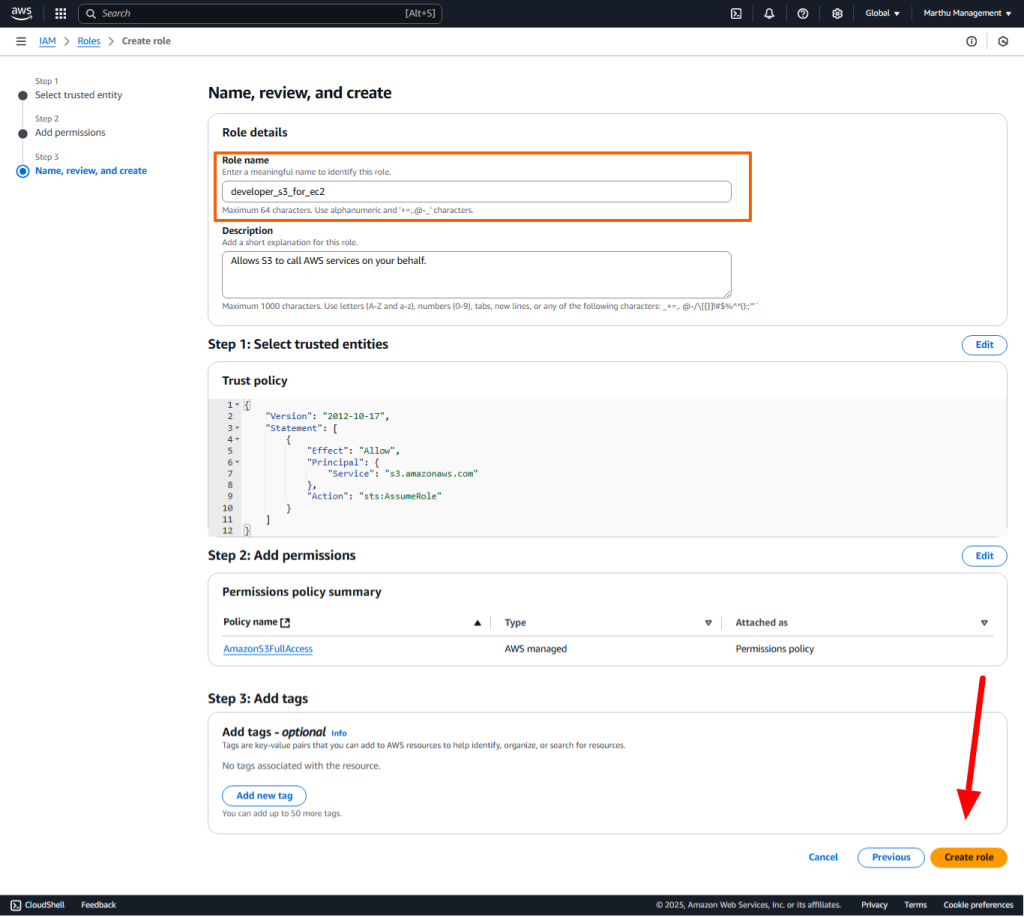Follow the IAM breadcrumb link

tap(47, 41)
